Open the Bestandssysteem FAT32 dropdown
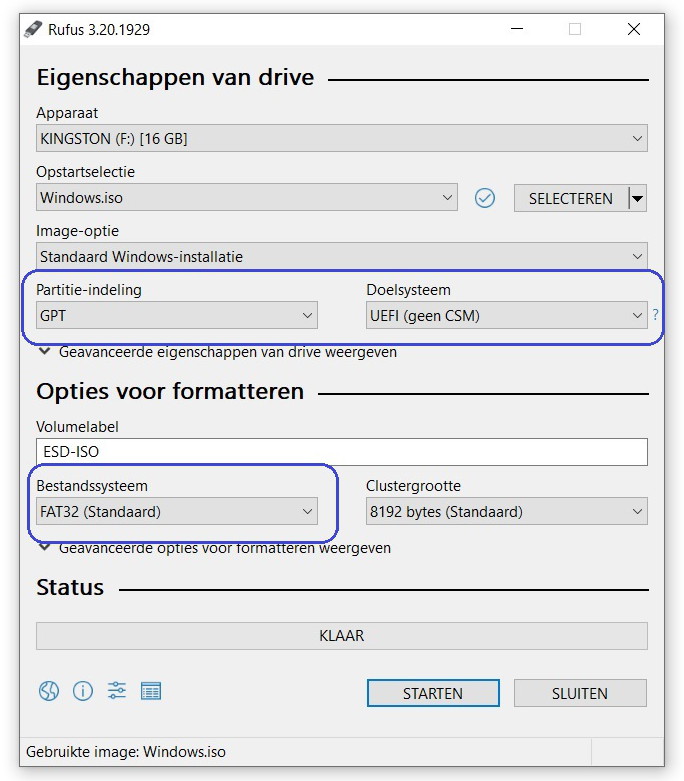The height and width of the screenshot is (781, 684). coord(177,512)
